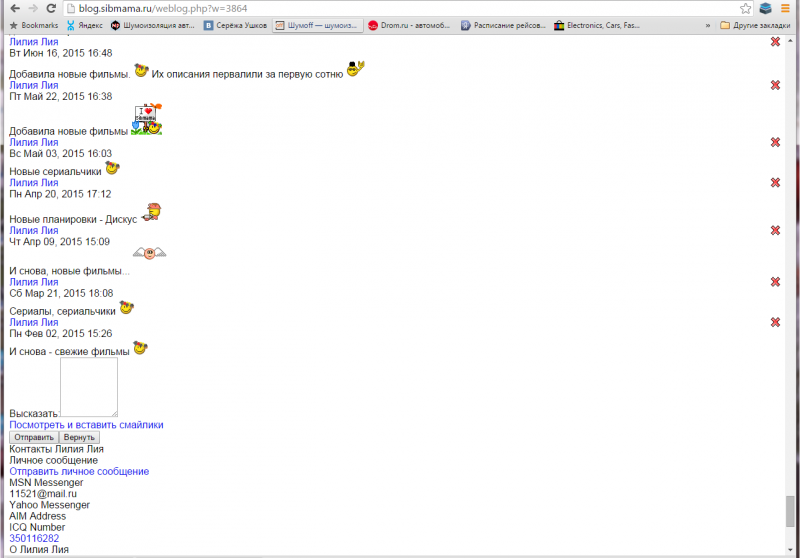This screenshot has width=800, height=558.
Task: Open the Яндекс bookmark
Action: coord(85,25)
